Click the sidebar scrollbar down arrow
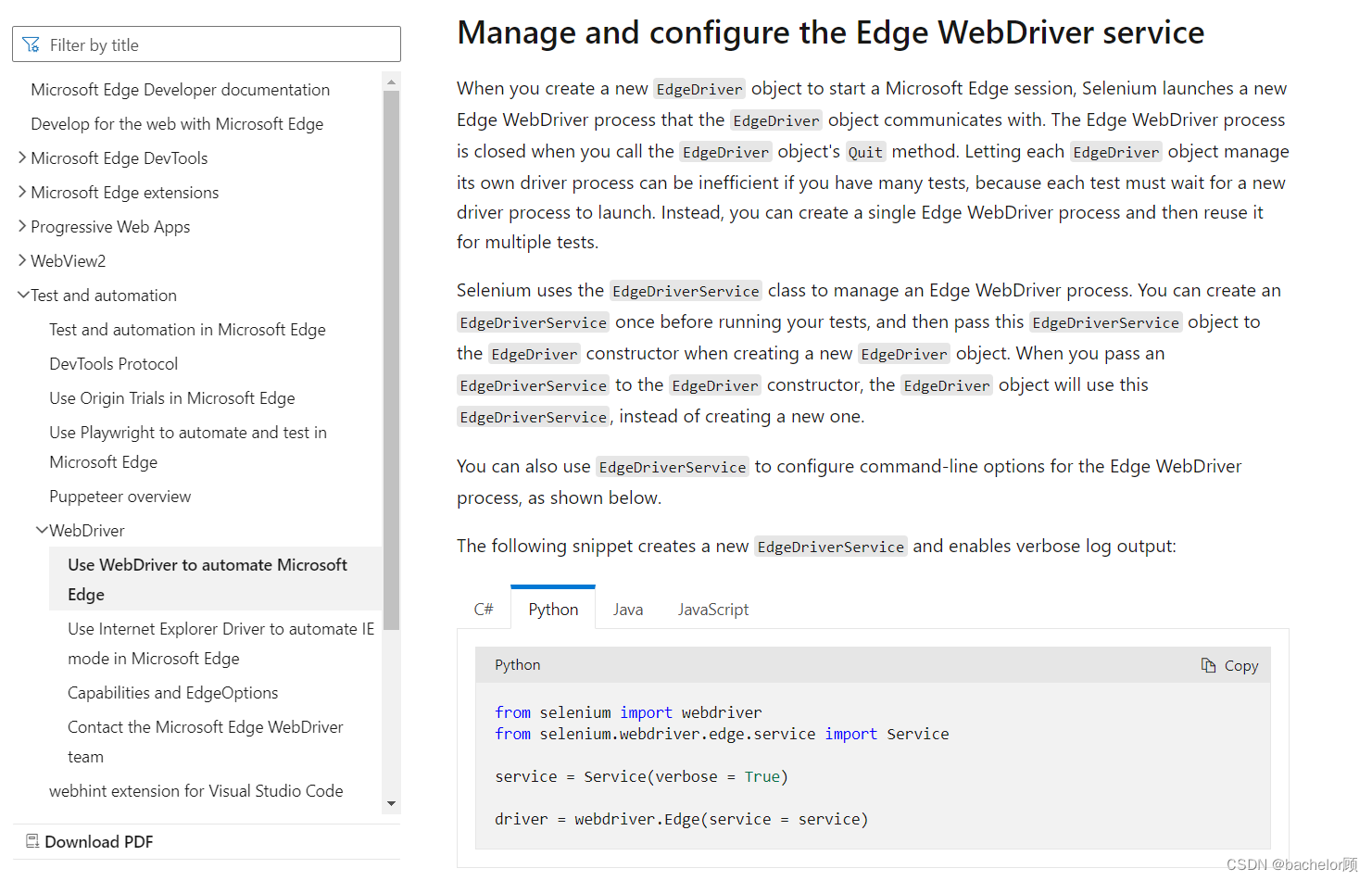1372x881 pixels. click(x=391, y=804)
